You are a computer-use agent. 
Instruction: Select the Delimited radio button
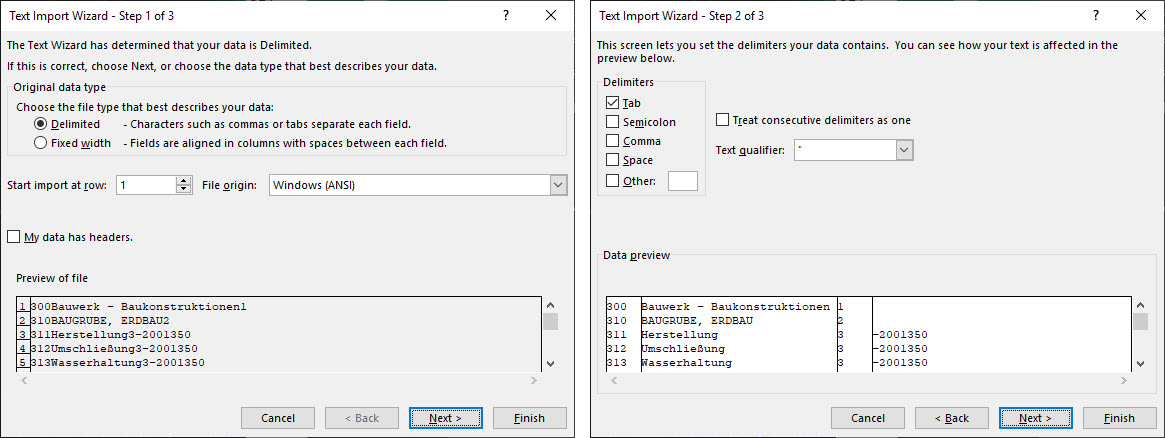tap(41, 124)
